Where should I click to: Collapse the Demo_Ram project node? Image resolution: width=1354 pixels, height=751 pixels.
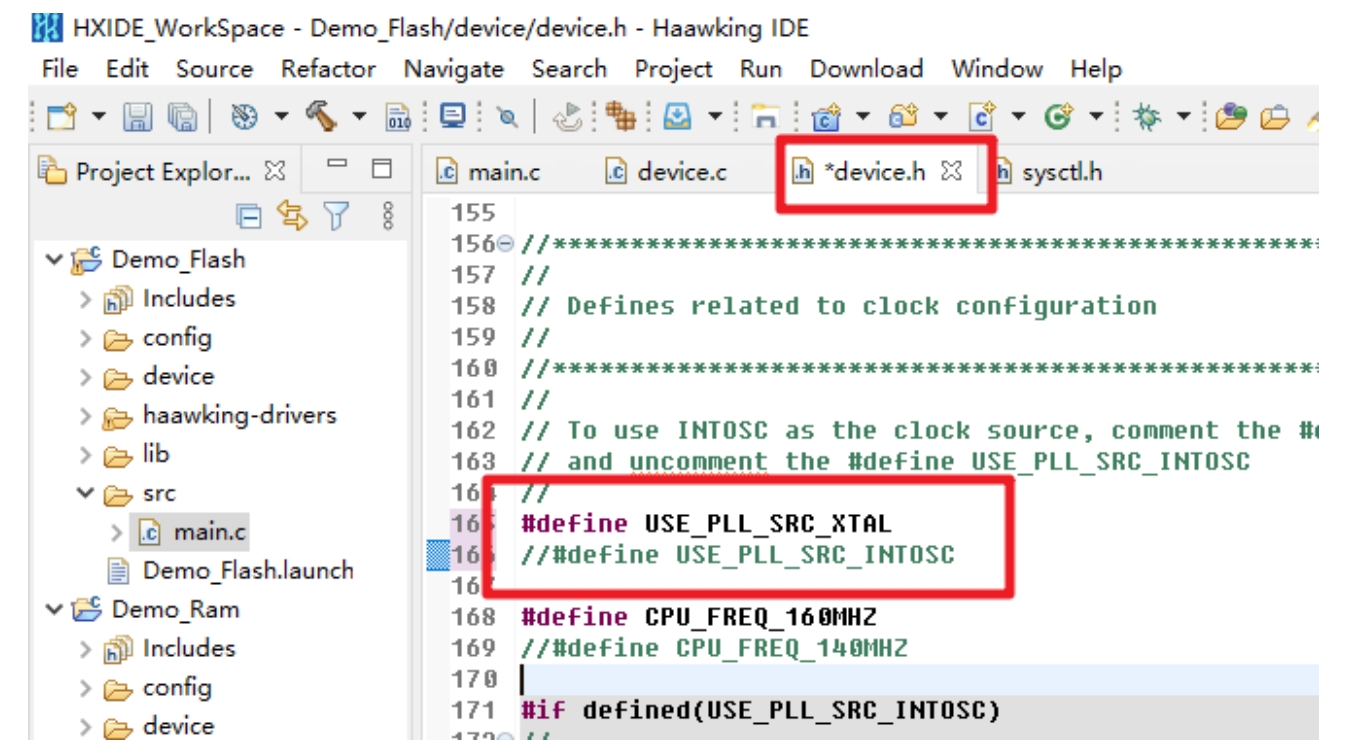point(53,610)
